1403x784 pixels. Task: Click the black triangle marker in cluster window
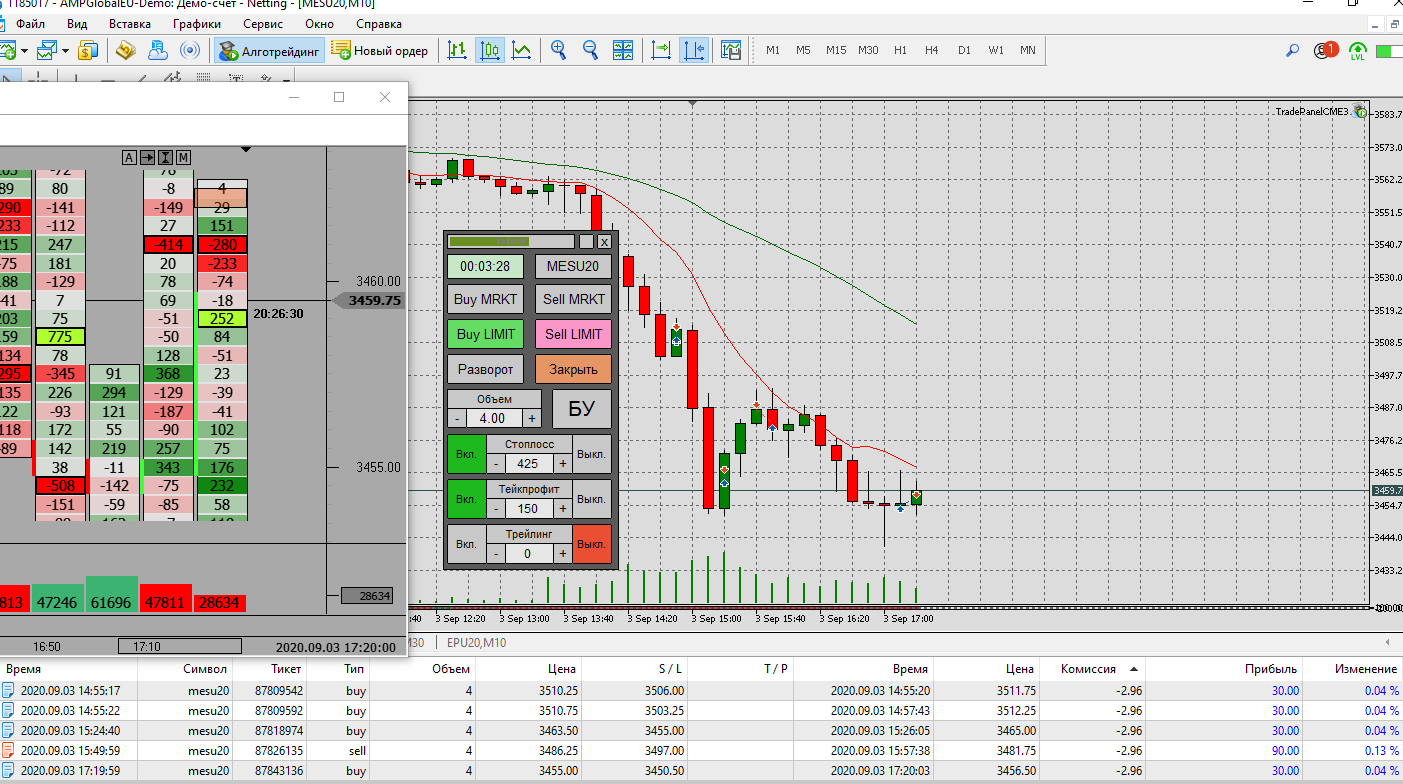[x=246, y=149]
